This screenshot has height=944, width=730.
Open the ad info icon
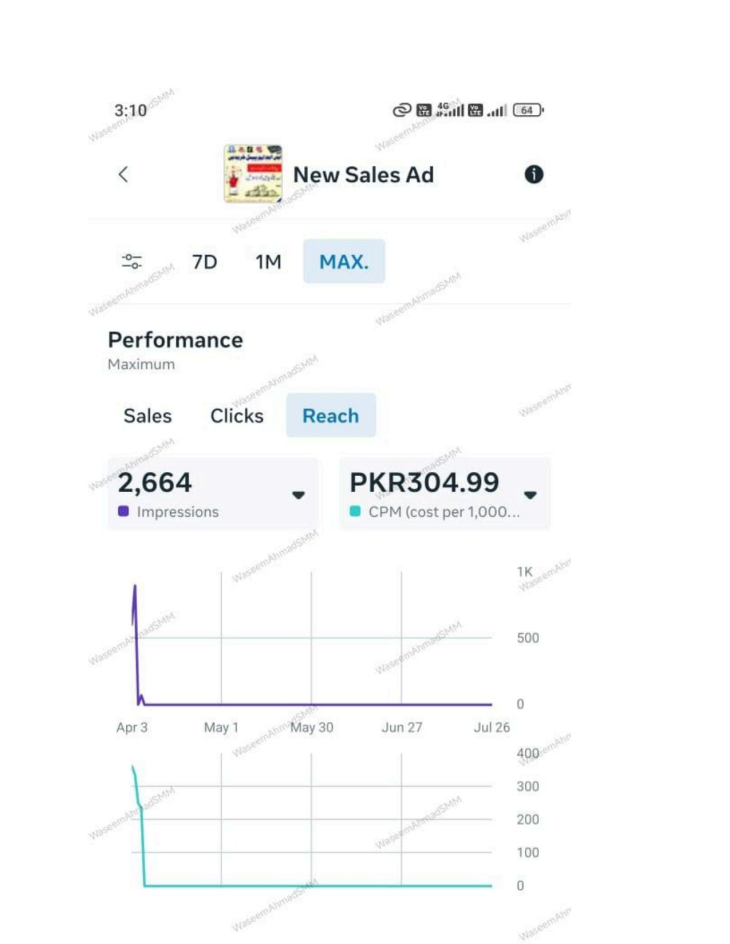click(x=534, y=175)
